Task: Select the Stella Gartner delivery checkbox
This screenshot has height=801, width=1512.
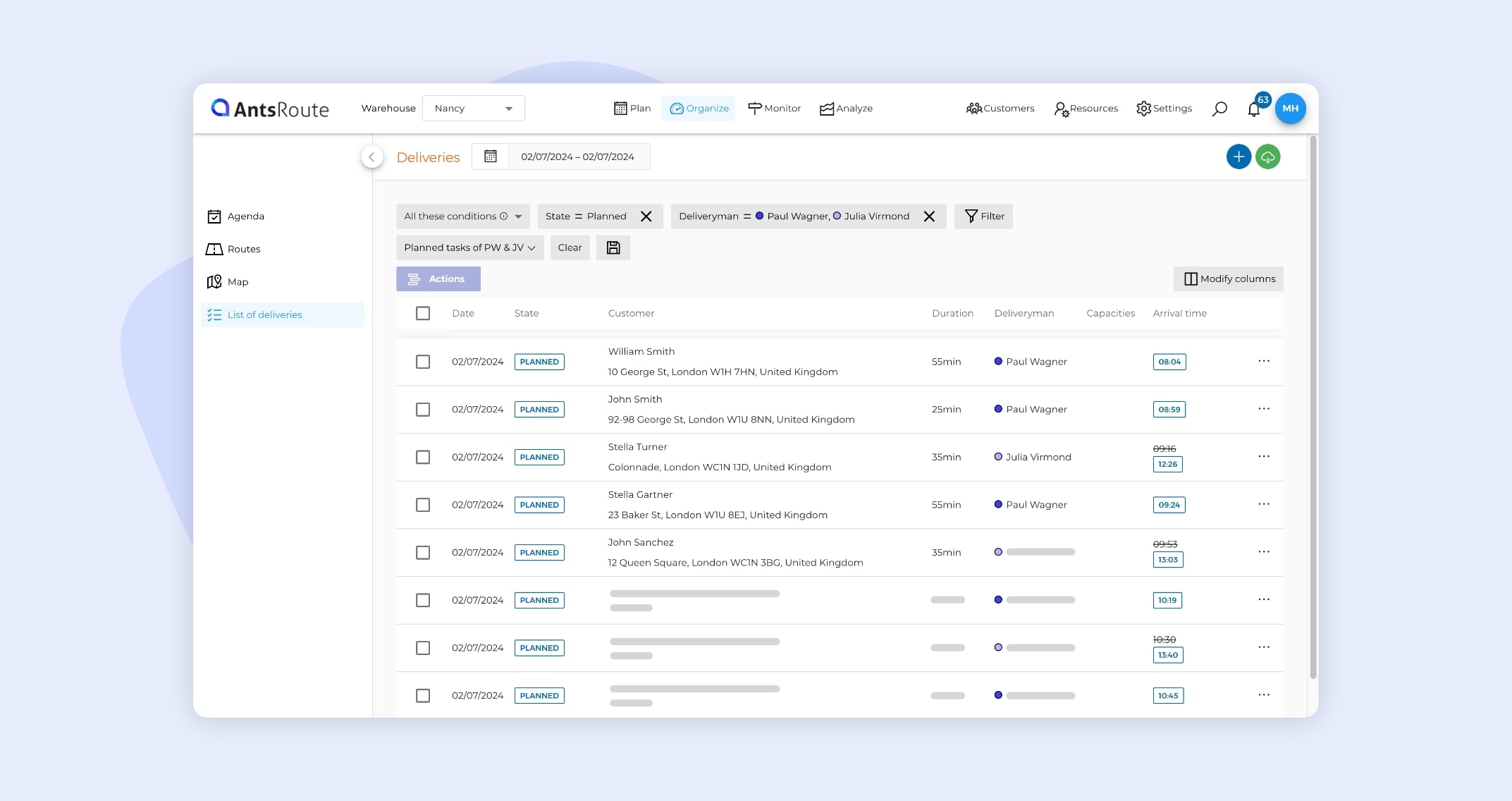Action: click(423, 505)
